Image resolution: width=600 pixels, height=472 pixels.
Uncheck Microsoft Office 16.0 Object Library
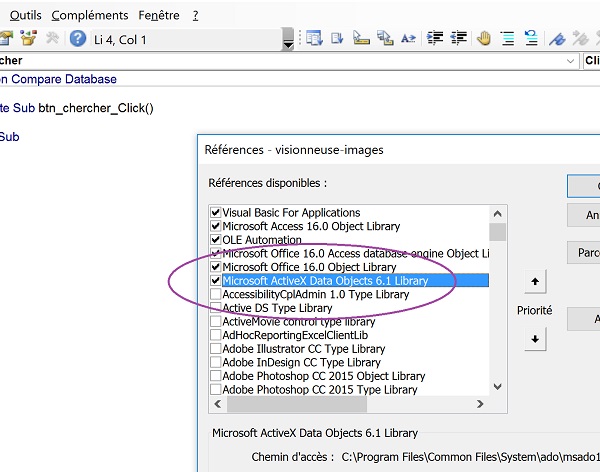215,267
